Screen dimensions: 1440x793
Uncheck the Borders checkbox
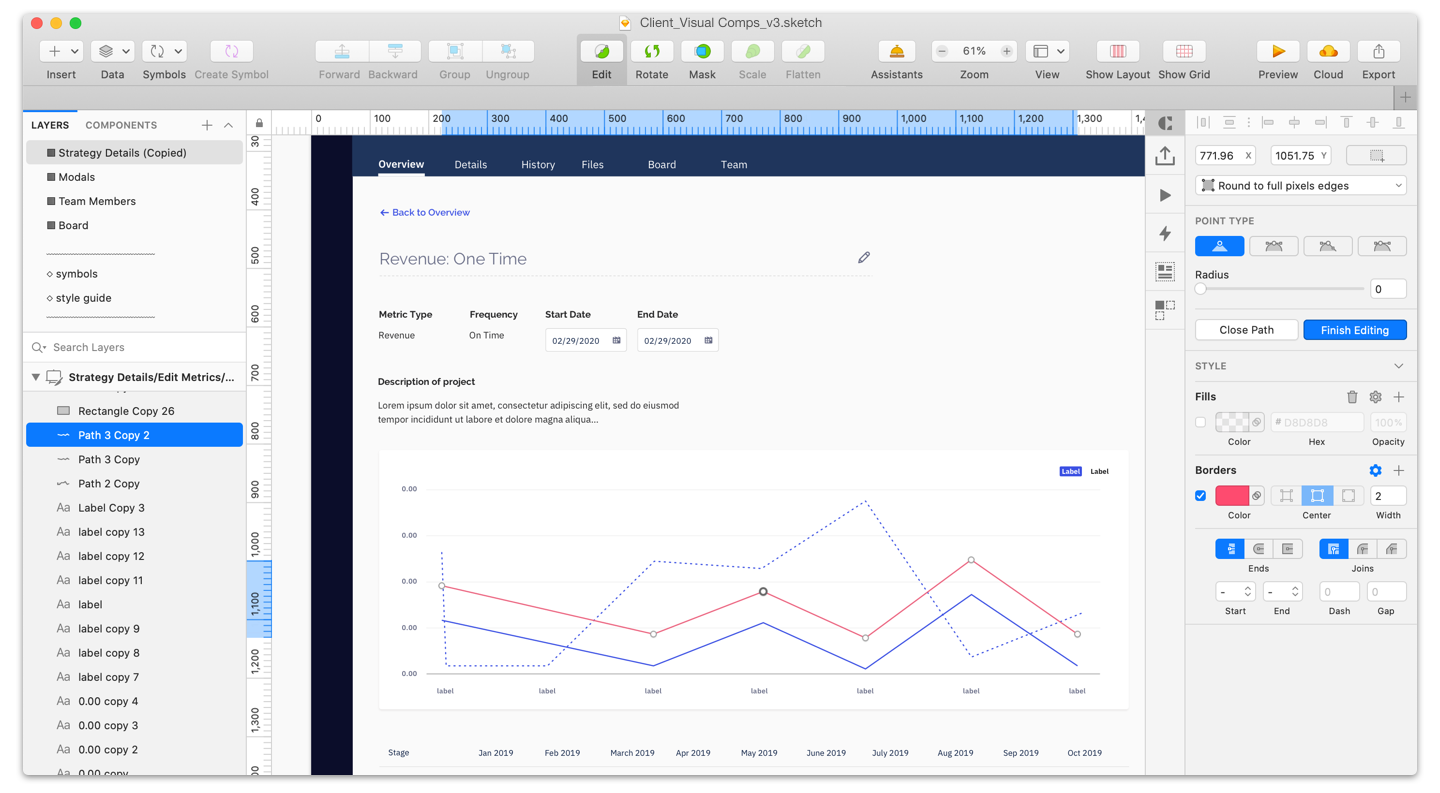[x=1201, y=496]
